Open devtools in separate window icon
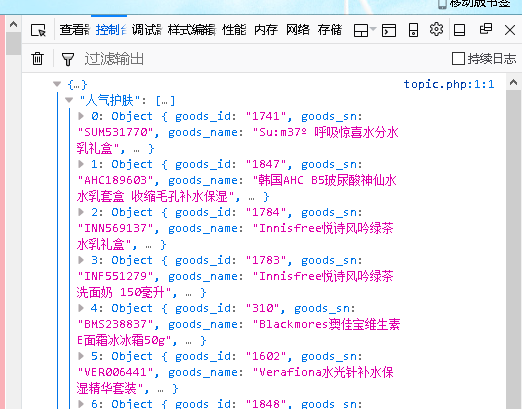The width and height of the screenshot is (522, 409). point(486,29)
